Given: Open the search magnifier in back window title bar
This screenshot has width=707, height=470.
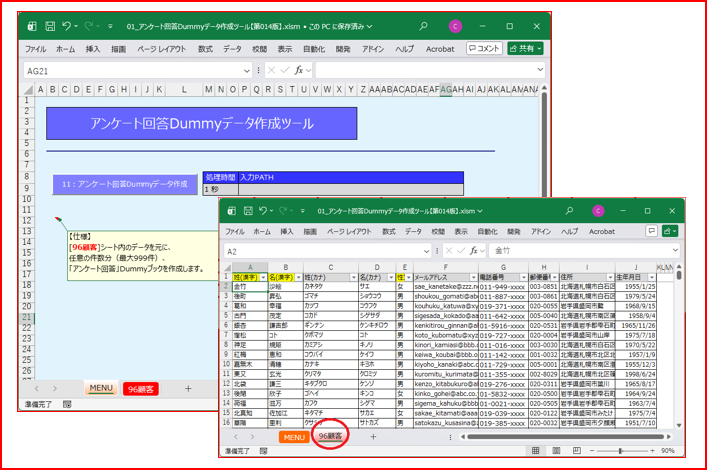Looking at the screenshot, I should 424,24.
